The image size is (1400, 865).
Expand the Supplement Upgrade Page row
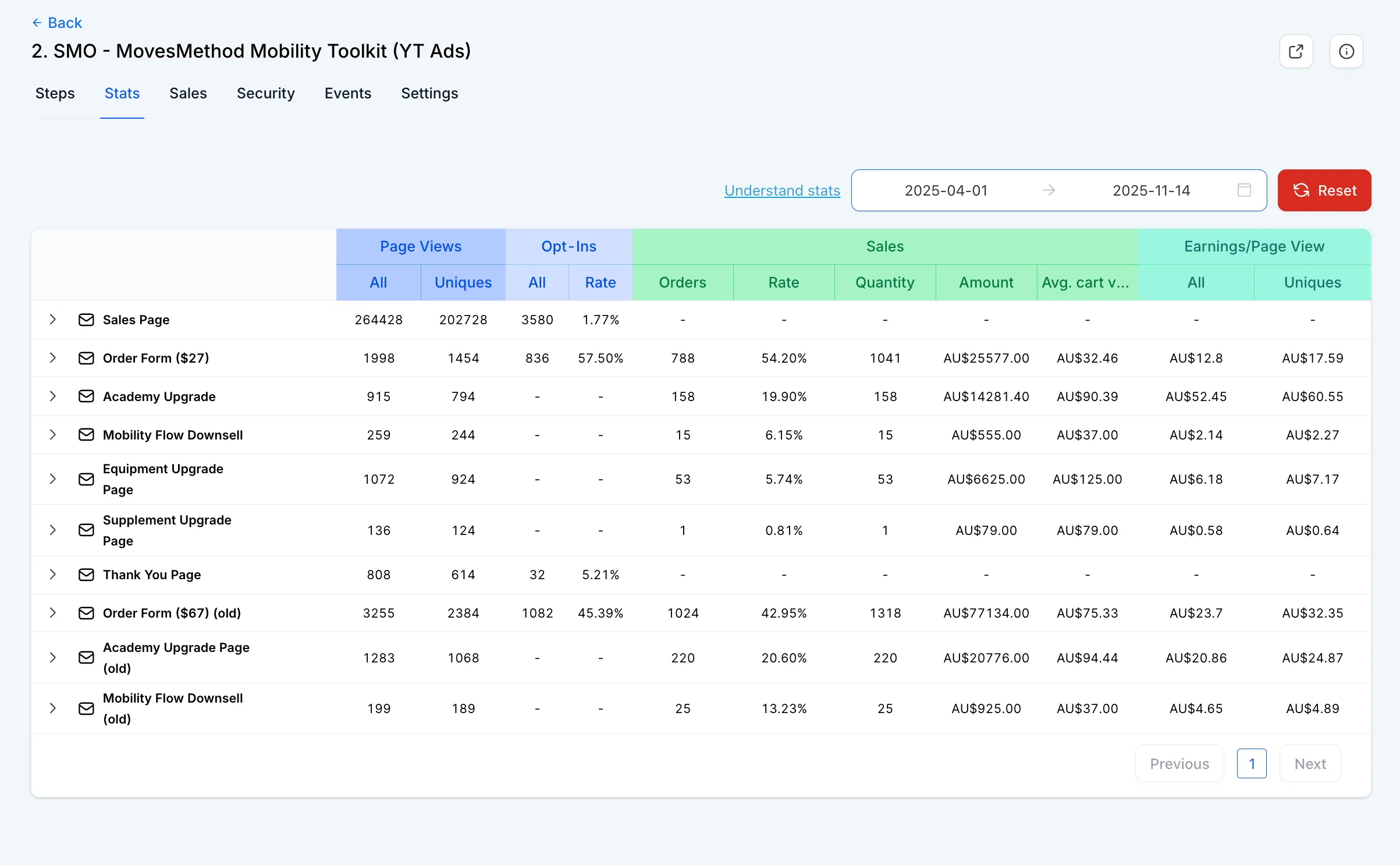pyautogui.click(x=53, y=530)
